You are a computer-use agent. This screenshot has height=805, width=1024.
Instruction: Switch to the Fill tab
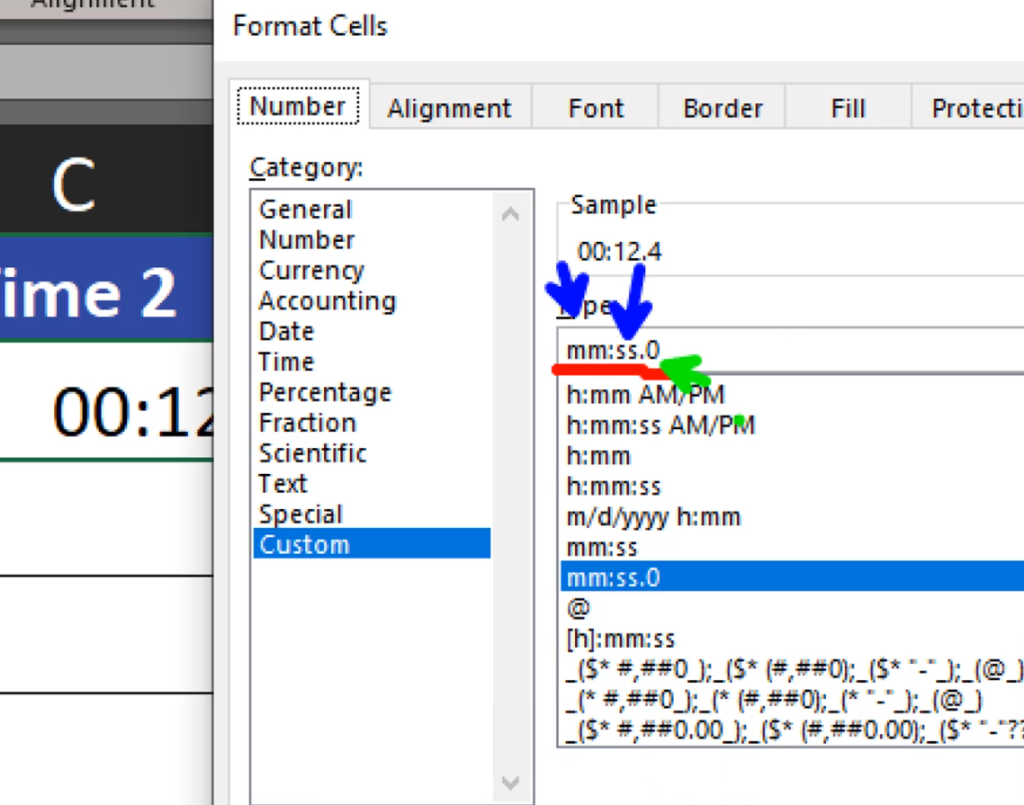point(847,108)
